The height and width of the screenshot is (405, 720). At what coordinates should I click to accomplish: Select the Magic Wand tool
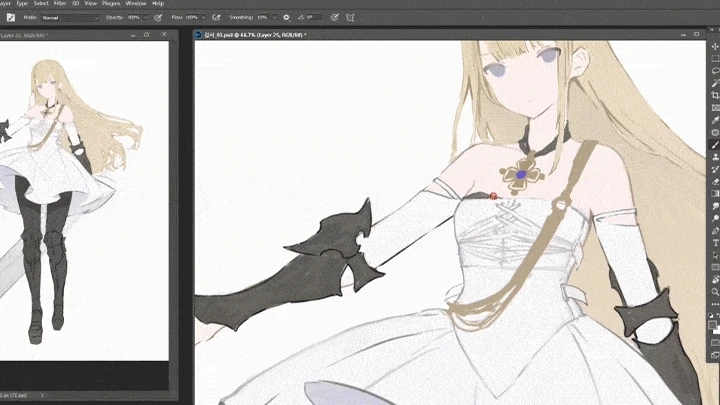pos(715,83)
